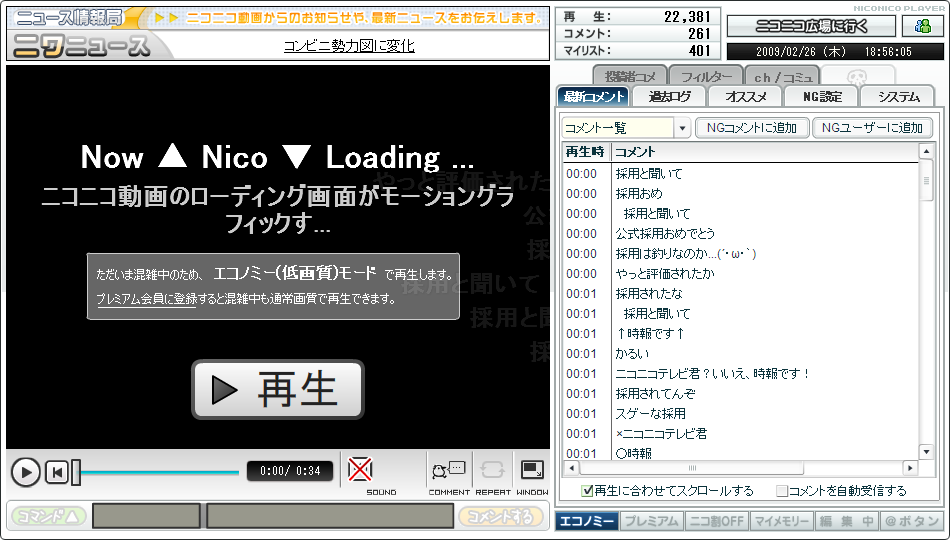950x540 pixels.
Task: Select the comment やっと評価されたか
Action: click(x=665, y=273)
